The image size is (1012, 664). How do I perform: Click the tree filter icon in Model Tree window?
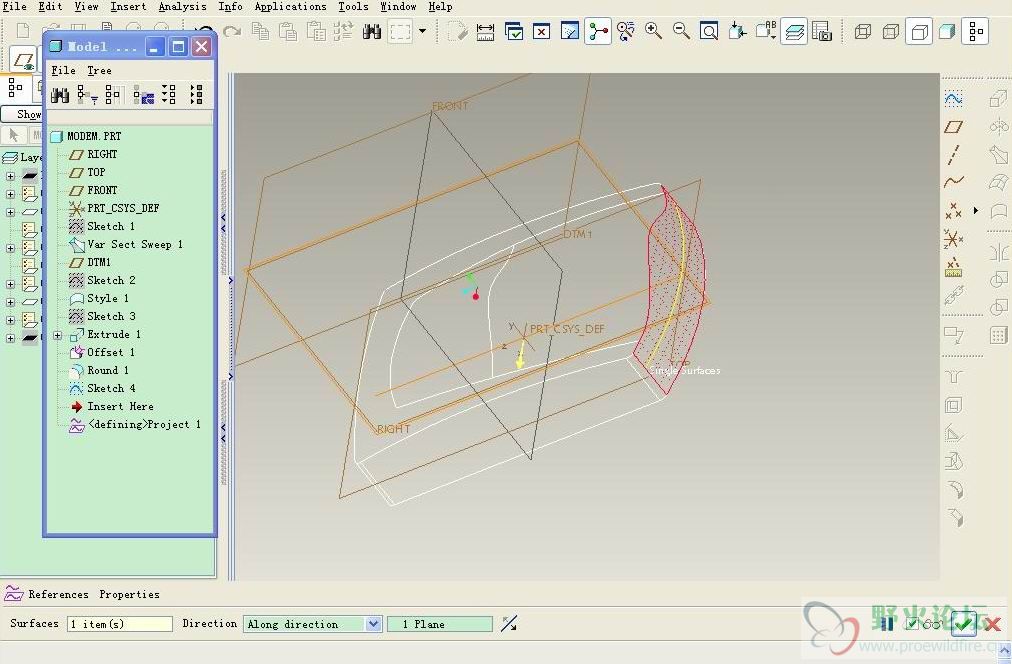87,95
